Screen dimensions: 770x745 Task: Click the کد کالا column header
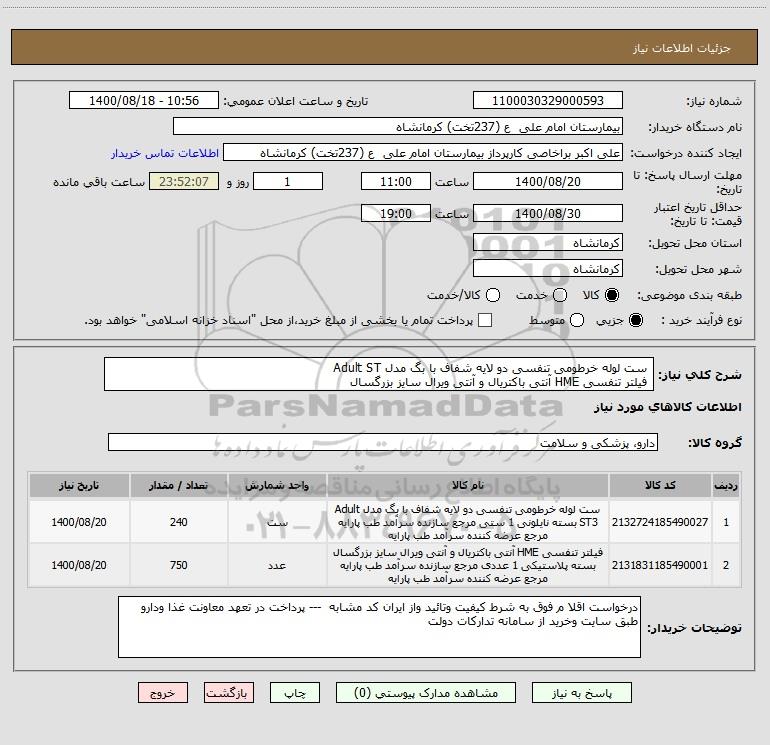click(660, 485)
